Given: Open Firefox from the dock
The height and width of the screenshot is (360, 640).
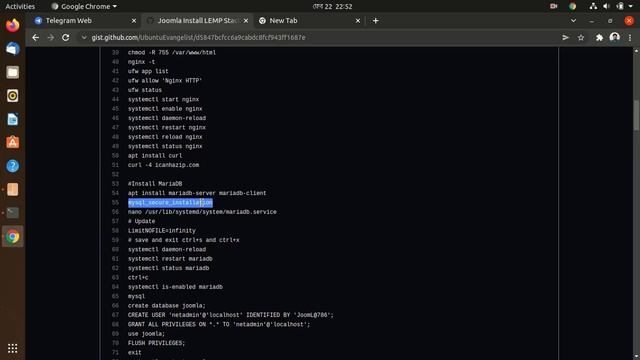Looking at the screenshot, I should tap(13, 25).
